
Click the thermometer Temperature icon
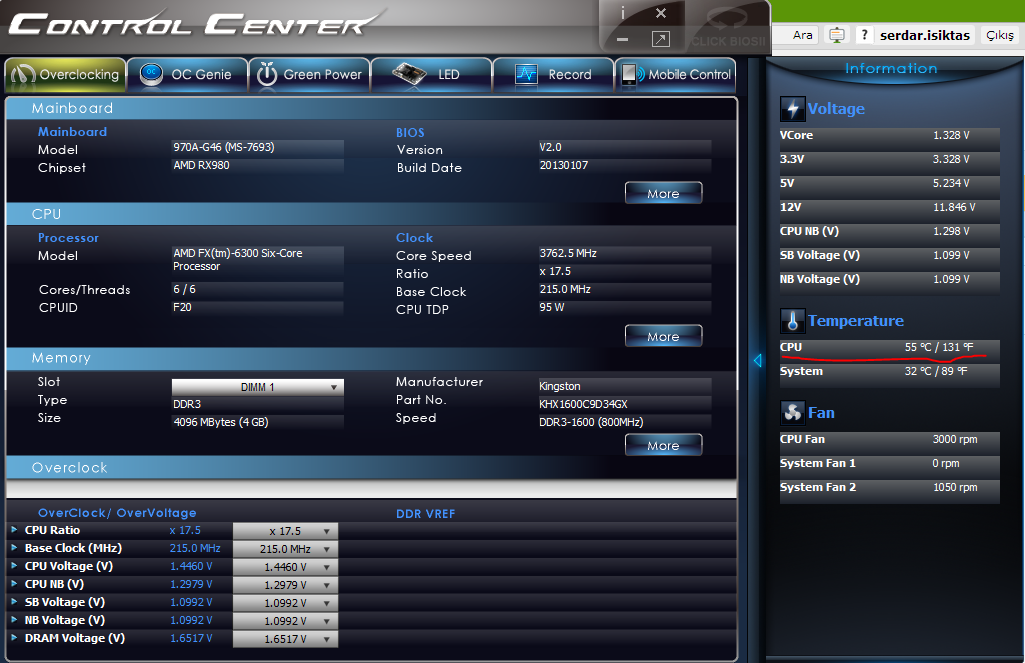coord(792,320)
